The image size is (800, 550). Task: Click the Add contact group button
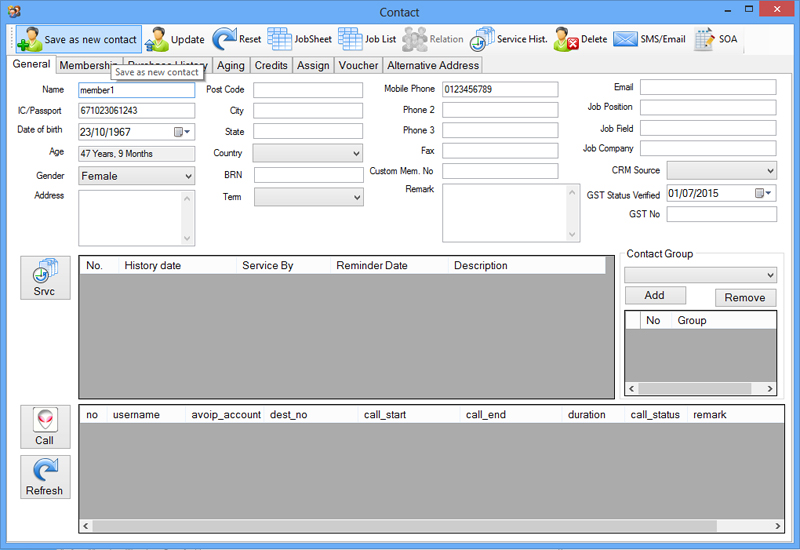655,295
